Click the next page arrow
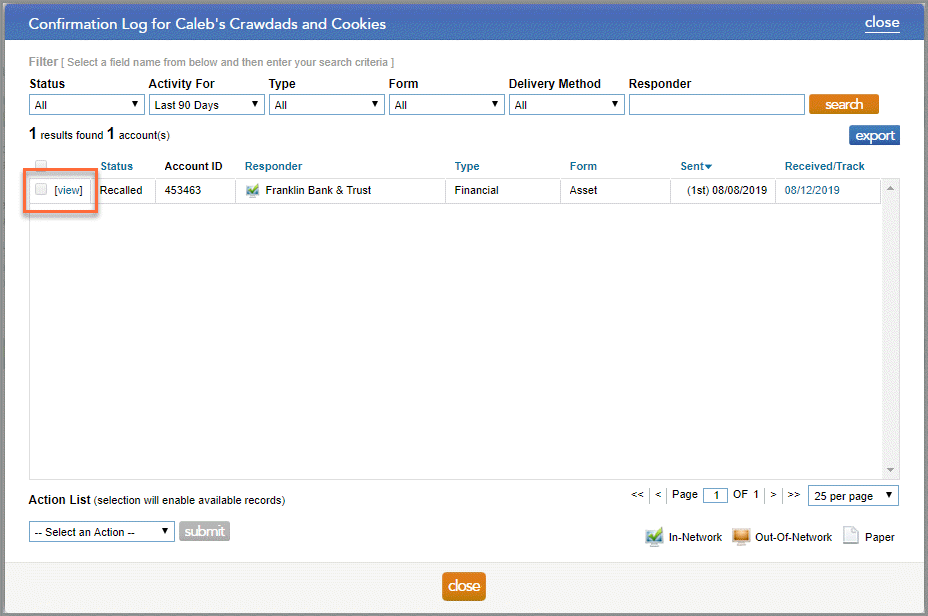The image size is (928, 616). click(x=773, y=495)
